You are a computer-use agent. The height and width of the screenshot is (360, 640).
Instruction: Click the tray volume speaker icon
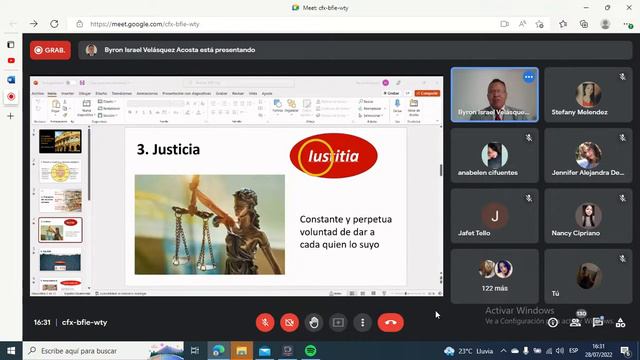point(560,351)
